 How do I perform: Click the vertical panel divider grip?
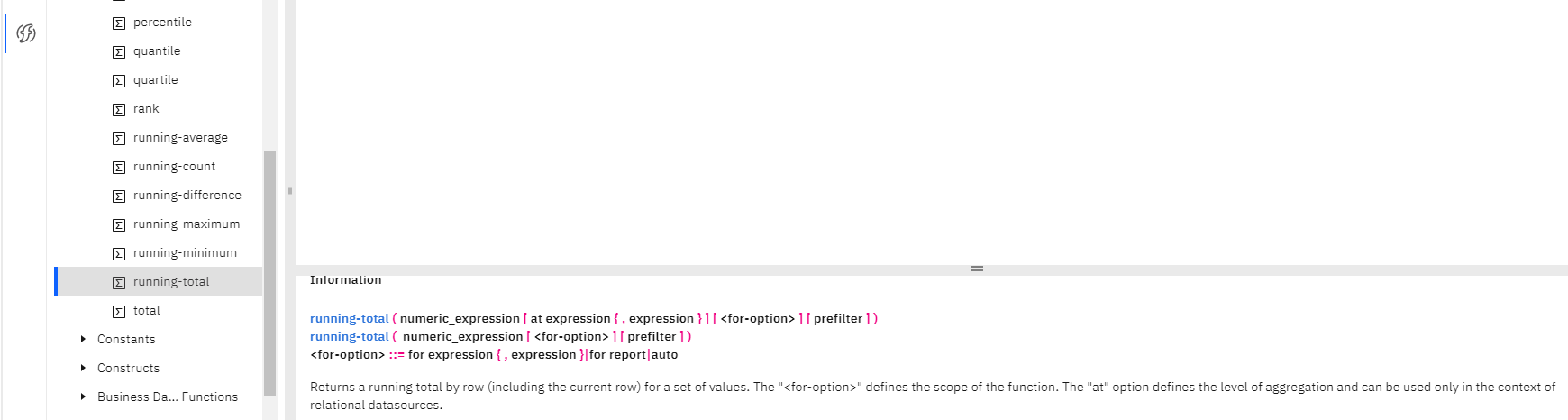tap(289, 191)
